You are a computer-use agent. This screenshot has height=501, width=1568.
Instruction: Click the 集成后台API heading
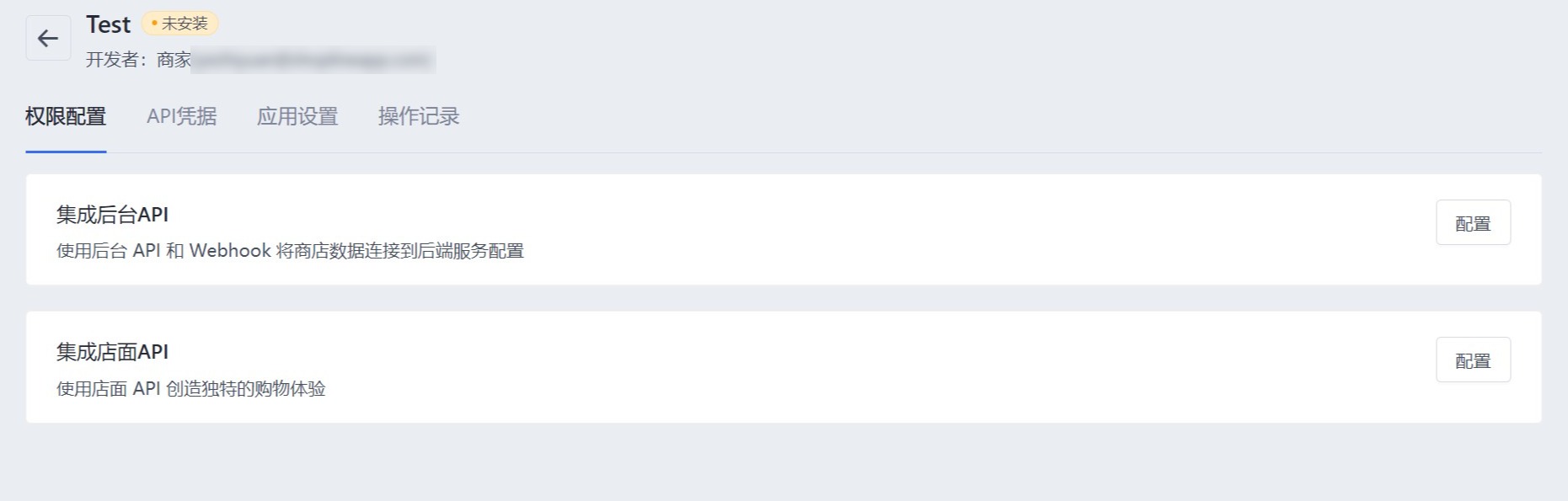112,215
